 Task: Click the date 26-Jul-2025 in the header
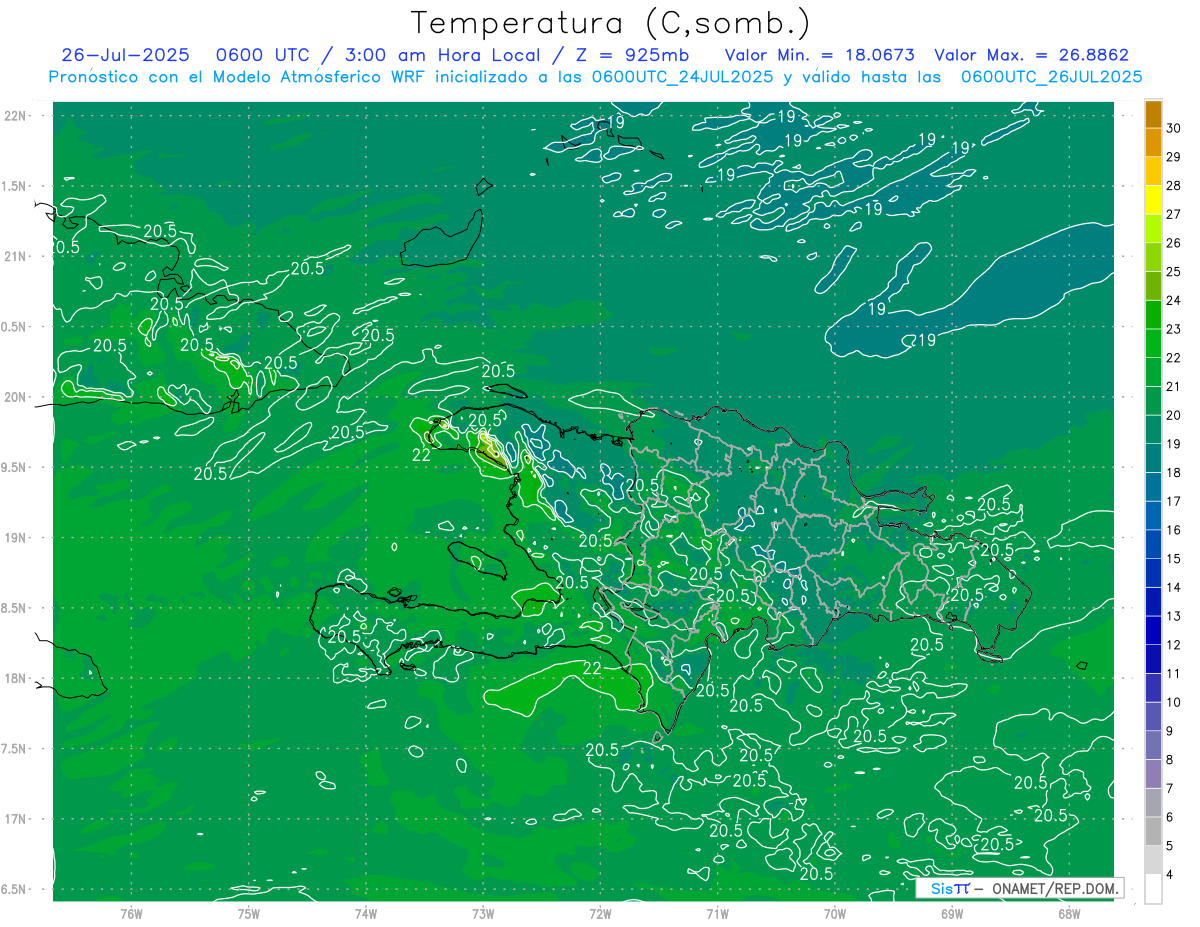point(125,55)
